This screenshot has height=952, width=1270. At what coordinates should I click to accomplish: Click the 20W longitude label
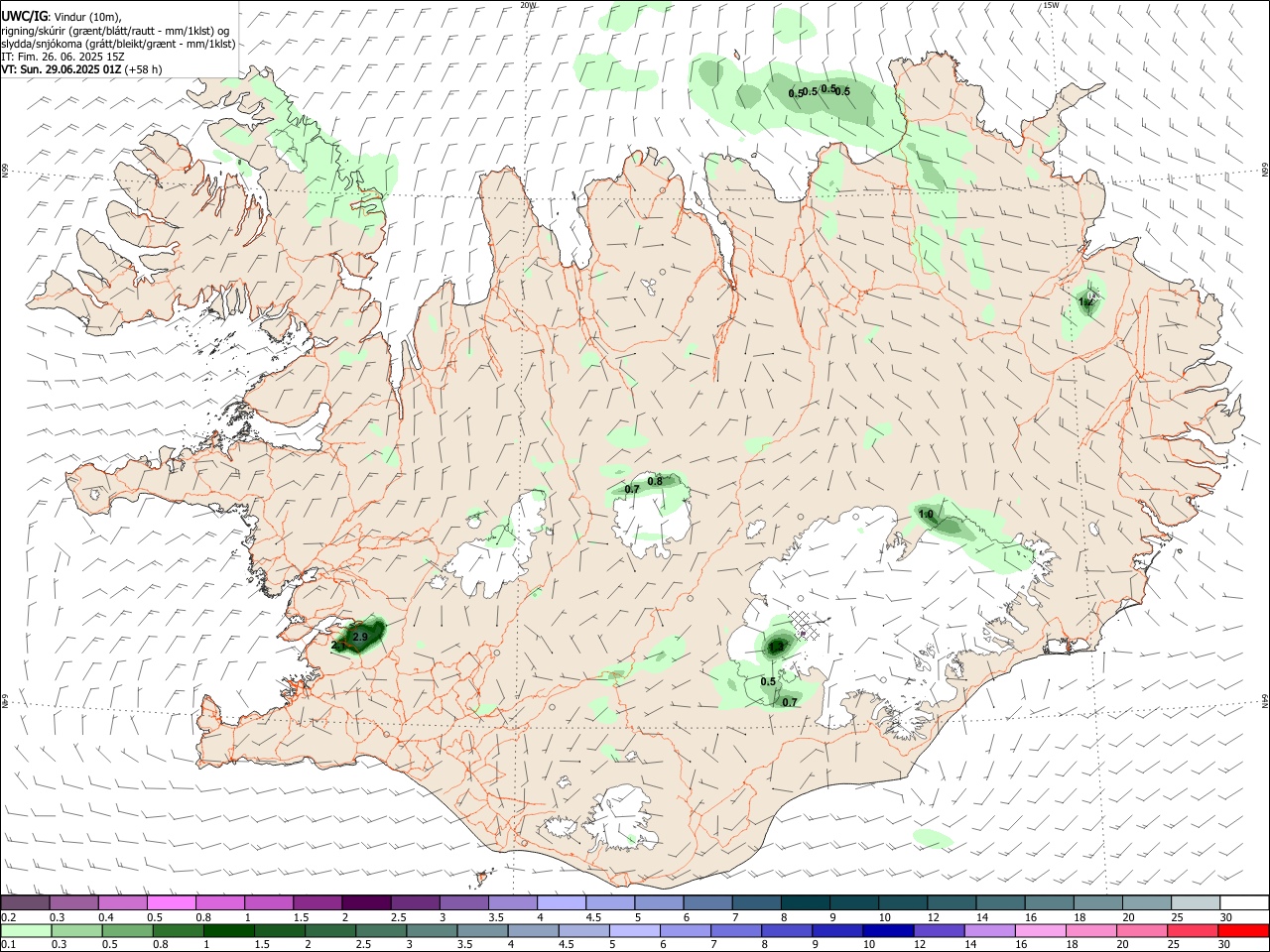[x=528, y=5]
